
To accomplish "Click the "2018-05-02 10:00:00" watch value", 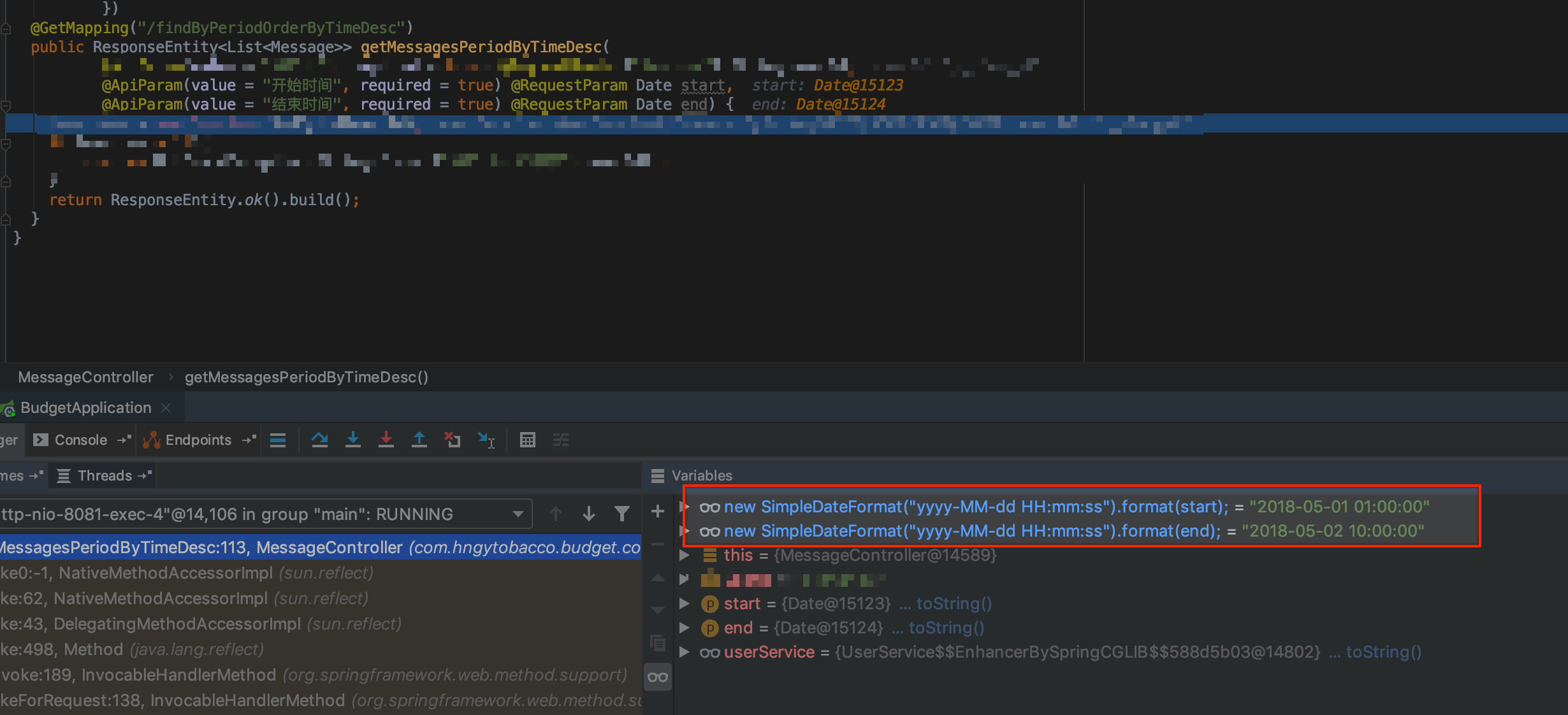I will [x=1333, y=531].
